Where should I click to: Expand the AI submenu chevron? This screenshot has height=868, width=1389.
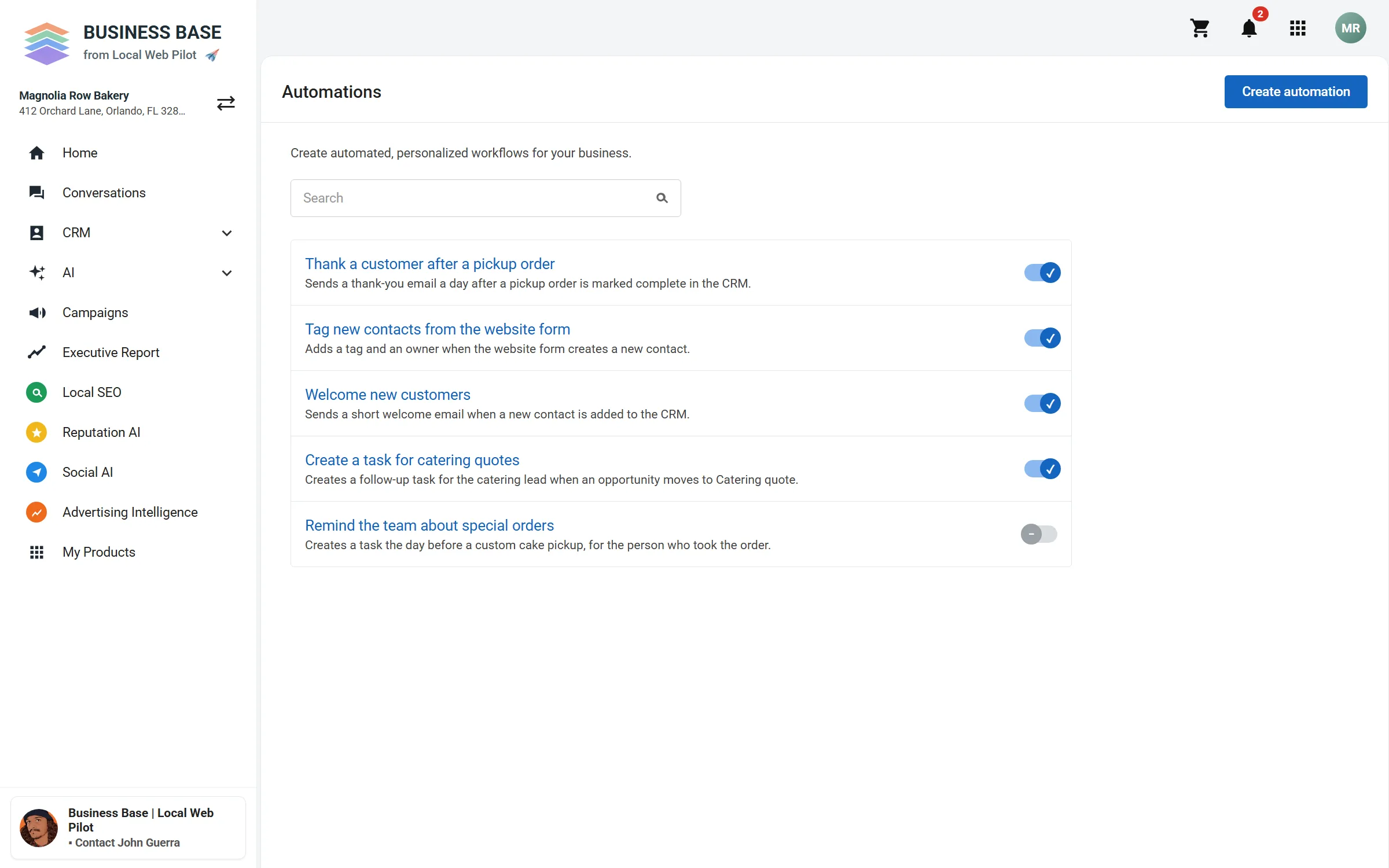tap(227, 273)
